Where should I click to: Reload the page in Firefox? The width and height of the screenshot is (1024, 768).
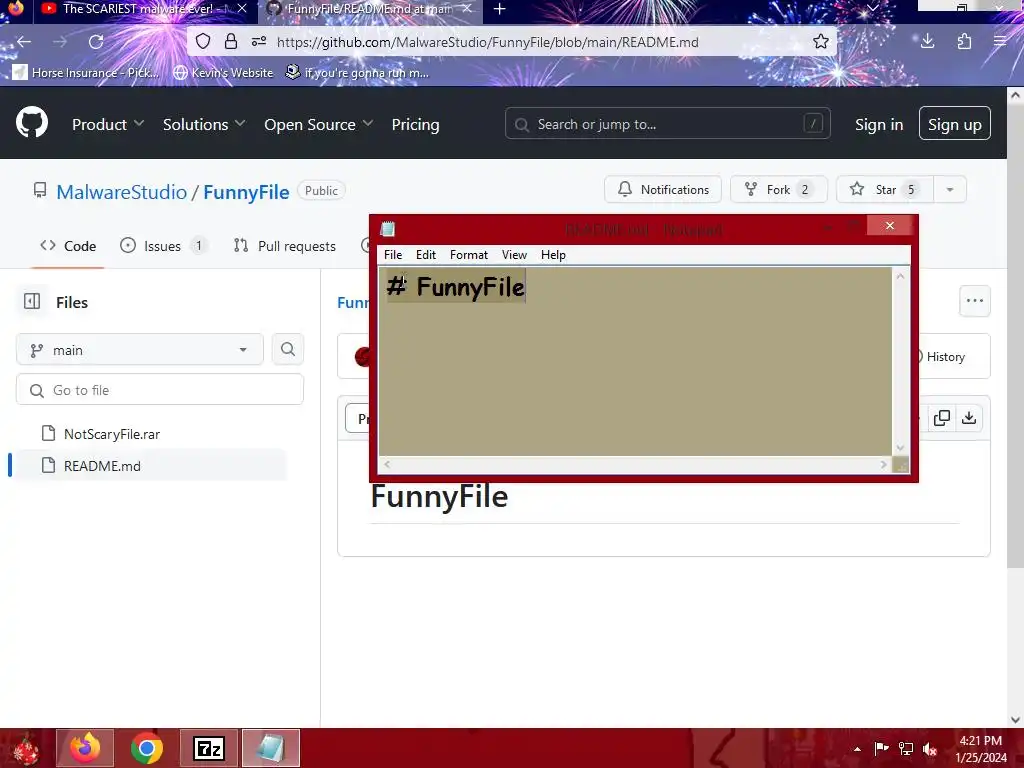pyautogui.click(x=96, y=42)
